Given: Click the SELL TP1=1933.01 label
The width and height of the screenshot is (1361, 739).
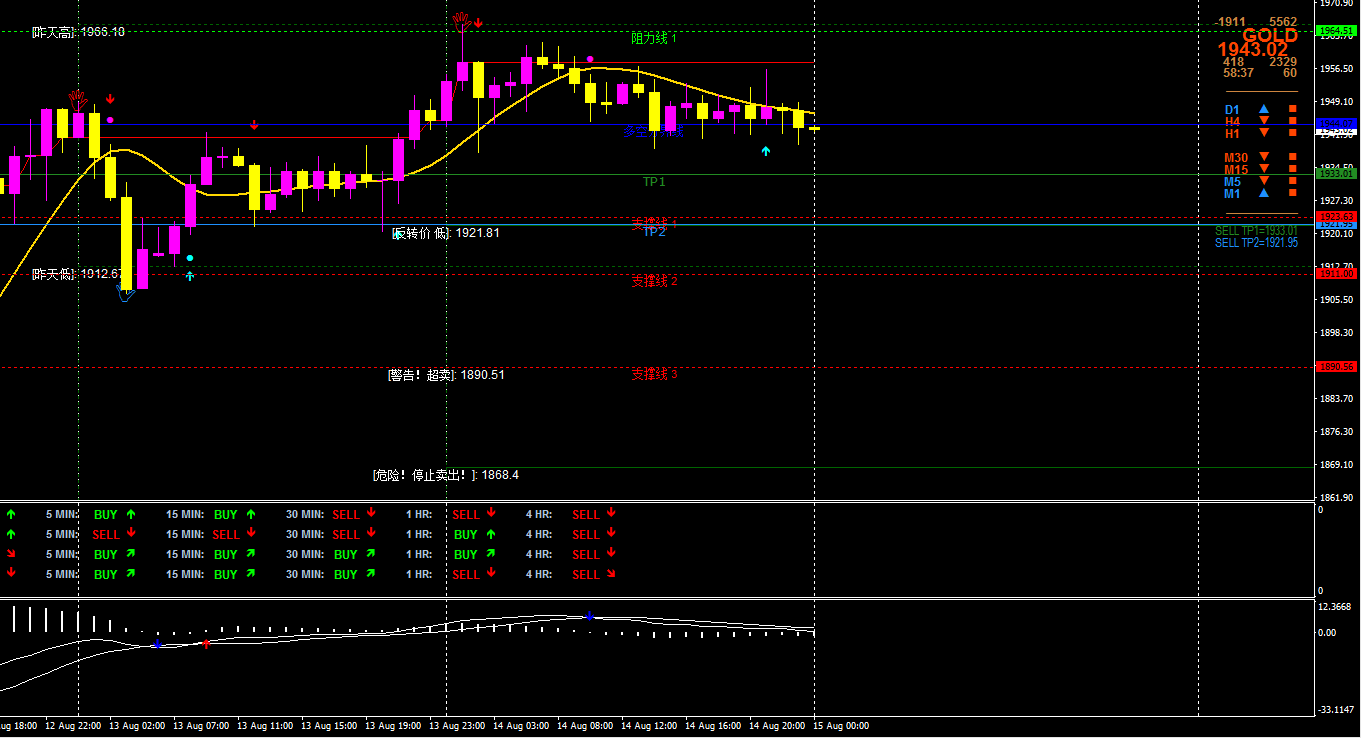Looking at the screenshot, I should pos(1256,231).
